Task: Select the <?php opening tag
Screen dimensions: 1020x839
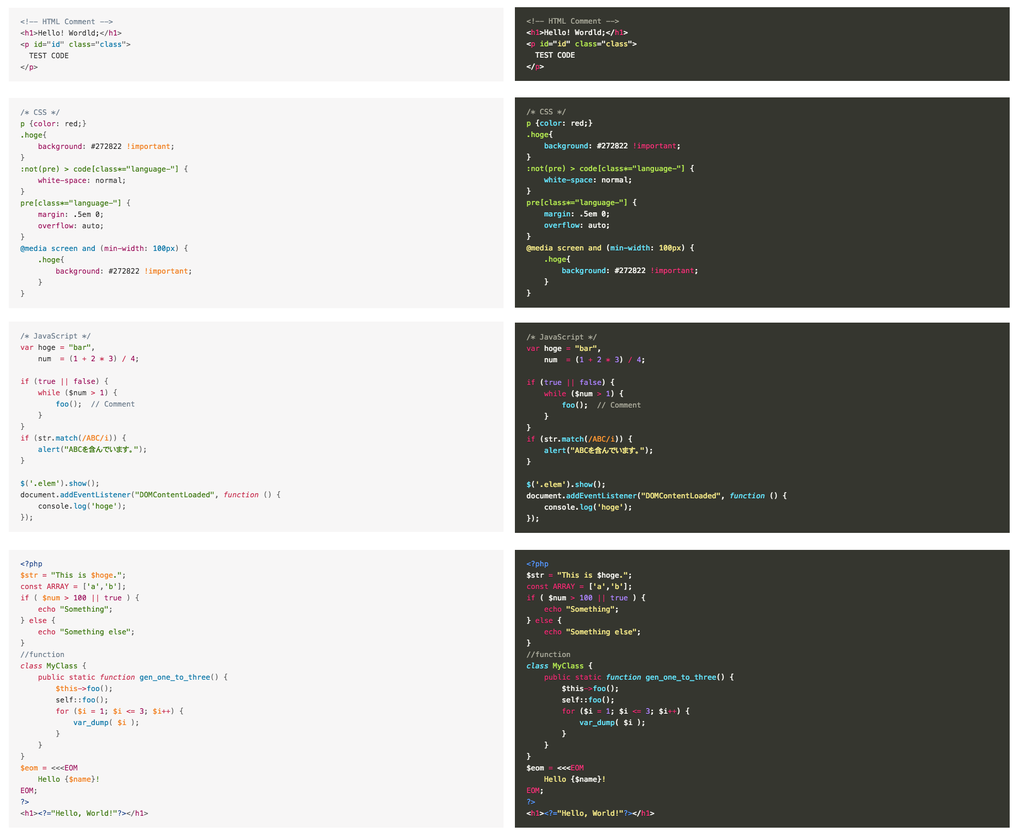Action: 30,564
